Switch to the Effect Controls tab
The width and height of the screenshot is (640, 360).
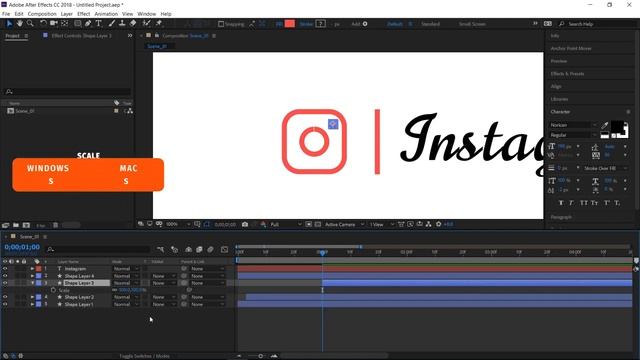coord(81,36)
